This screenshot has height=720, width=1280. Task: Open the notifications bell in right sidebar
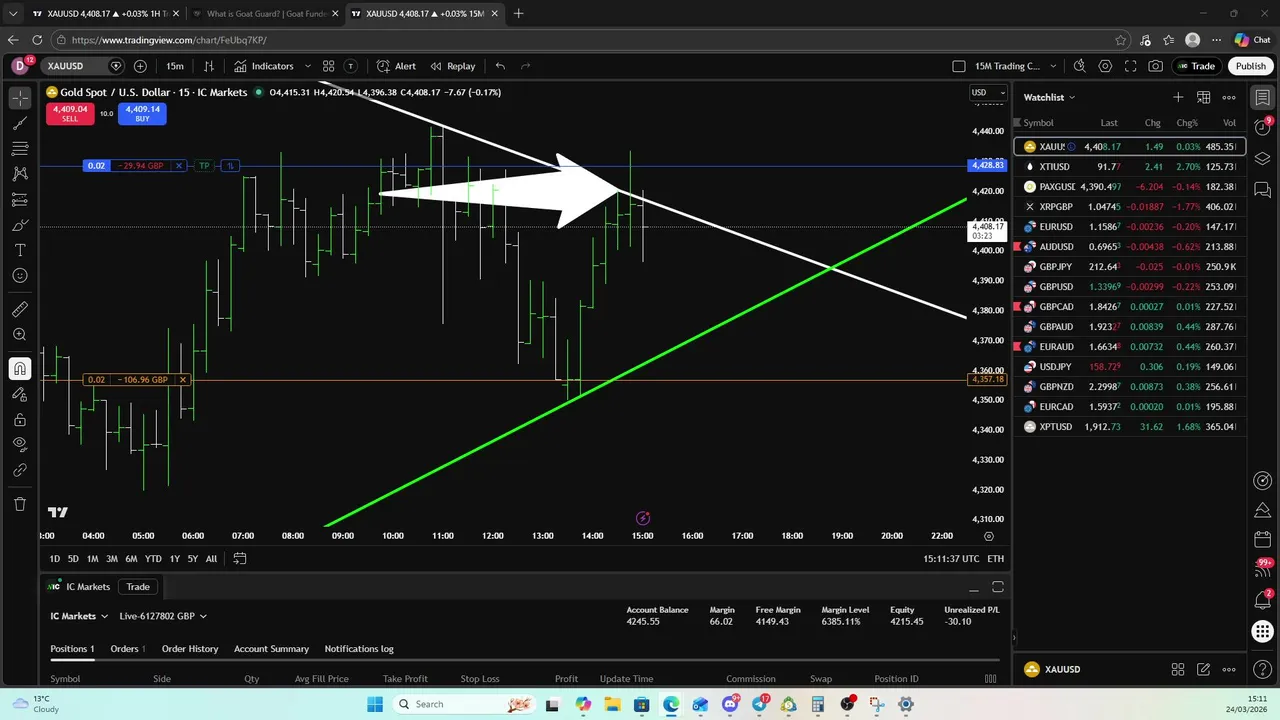(1263, 600)
